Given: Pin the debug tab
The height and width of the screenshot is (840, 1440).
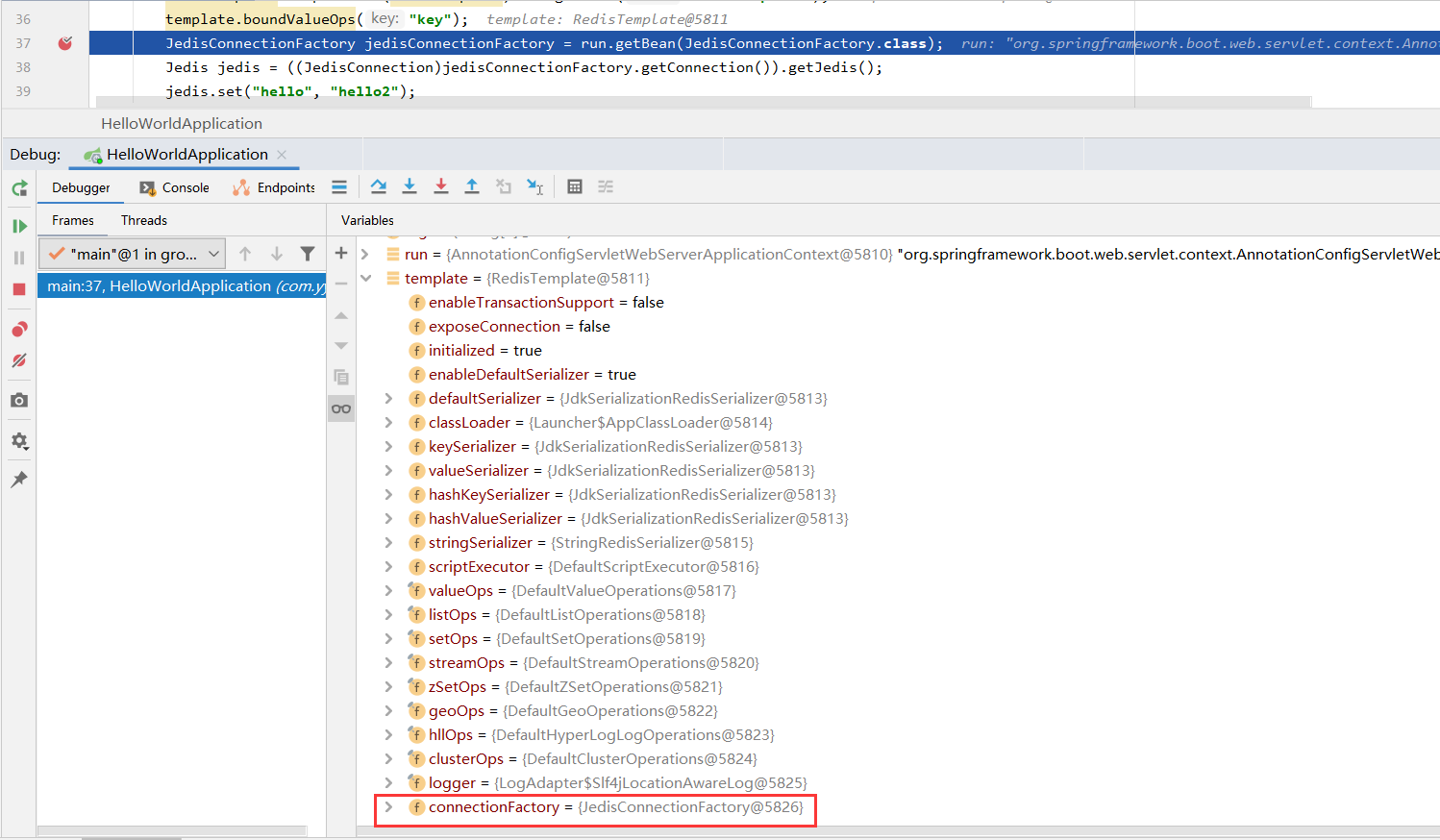Looking at the screenshot, I should (x=19, y=480).
